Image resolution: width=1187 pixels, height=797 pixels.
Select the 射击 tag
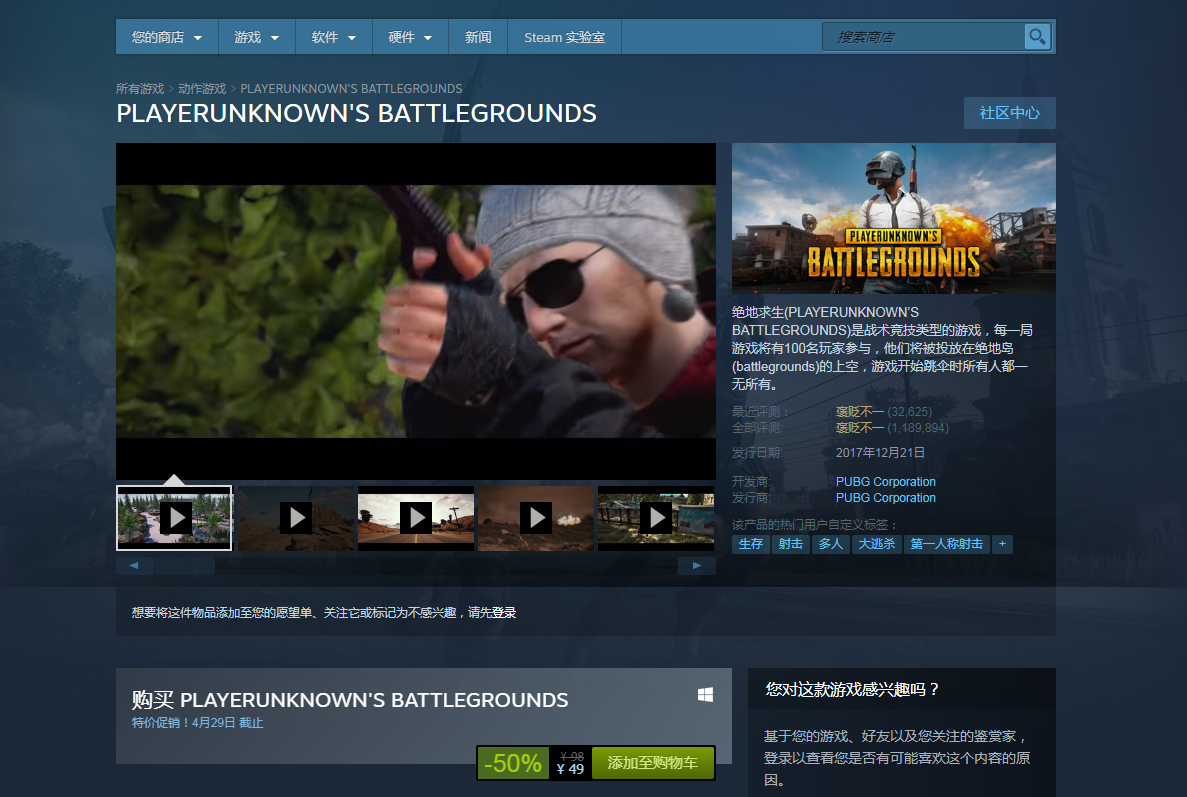coord(791,544)
